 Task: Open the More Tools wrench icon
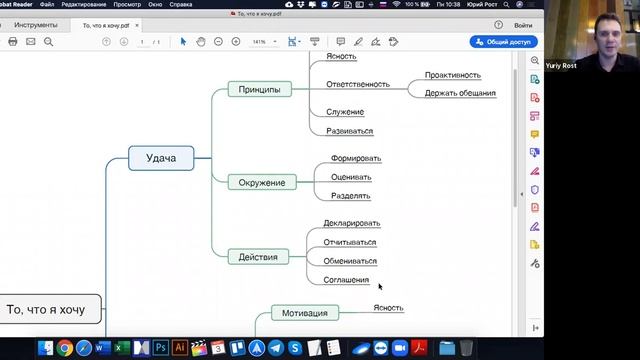coord(535,263)
